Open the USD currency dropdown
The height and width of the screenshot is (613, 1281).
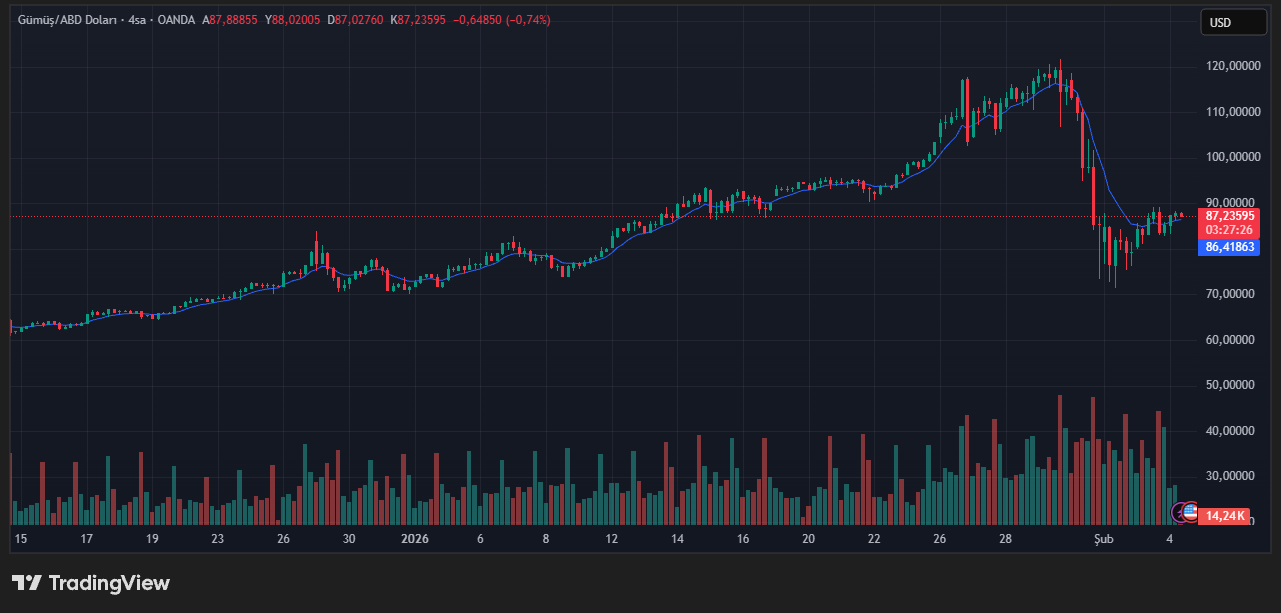1233,22
